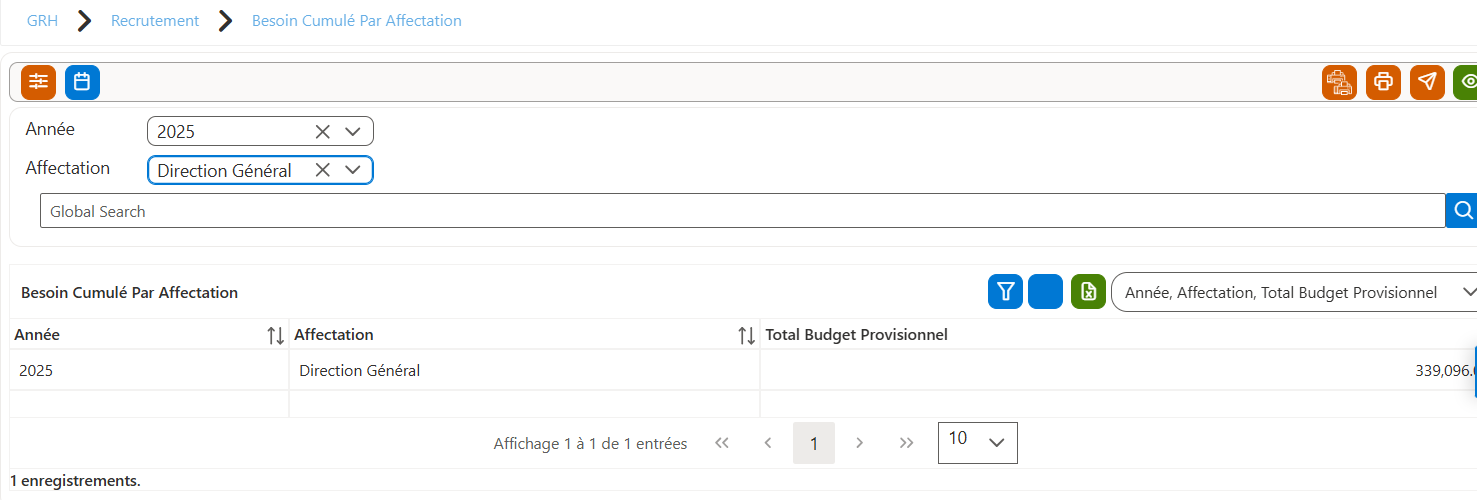Click the orange print preview icon

point(1339,82)
